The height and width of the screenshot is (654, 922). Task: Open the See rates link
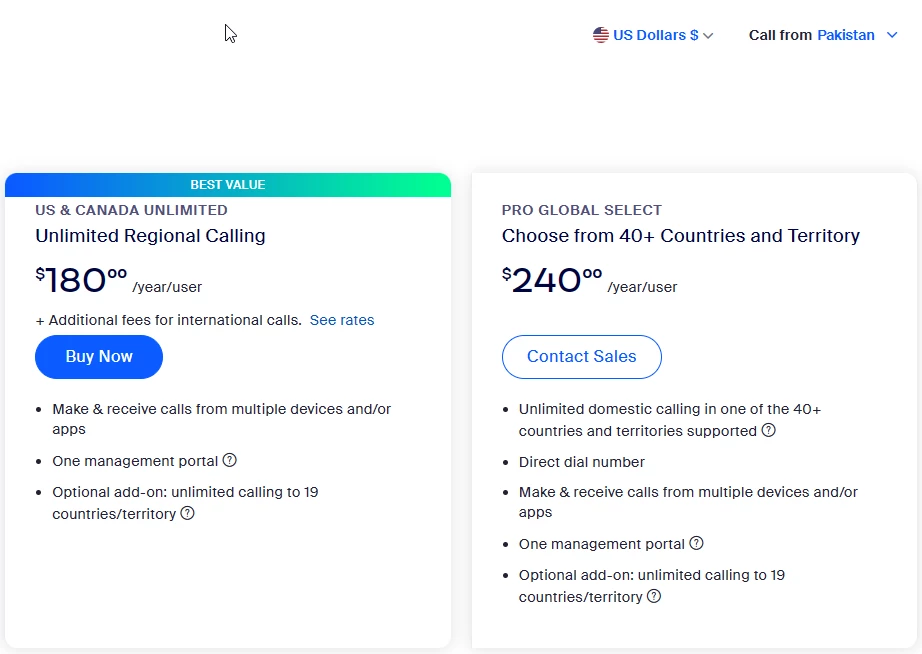[x=342, y=320]
